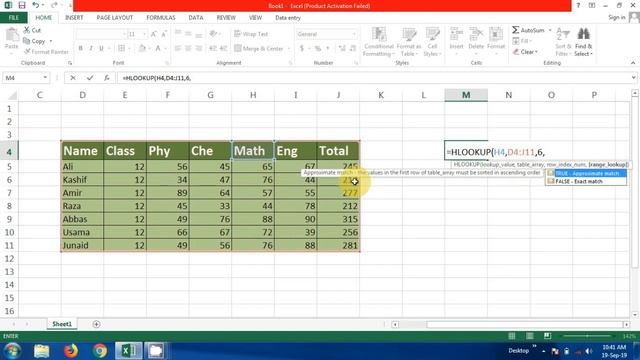This screenshot has height=360, width=640.
Task: Add a new sheet with plus button
Action: pyautogui.click(x=96, y=324)
